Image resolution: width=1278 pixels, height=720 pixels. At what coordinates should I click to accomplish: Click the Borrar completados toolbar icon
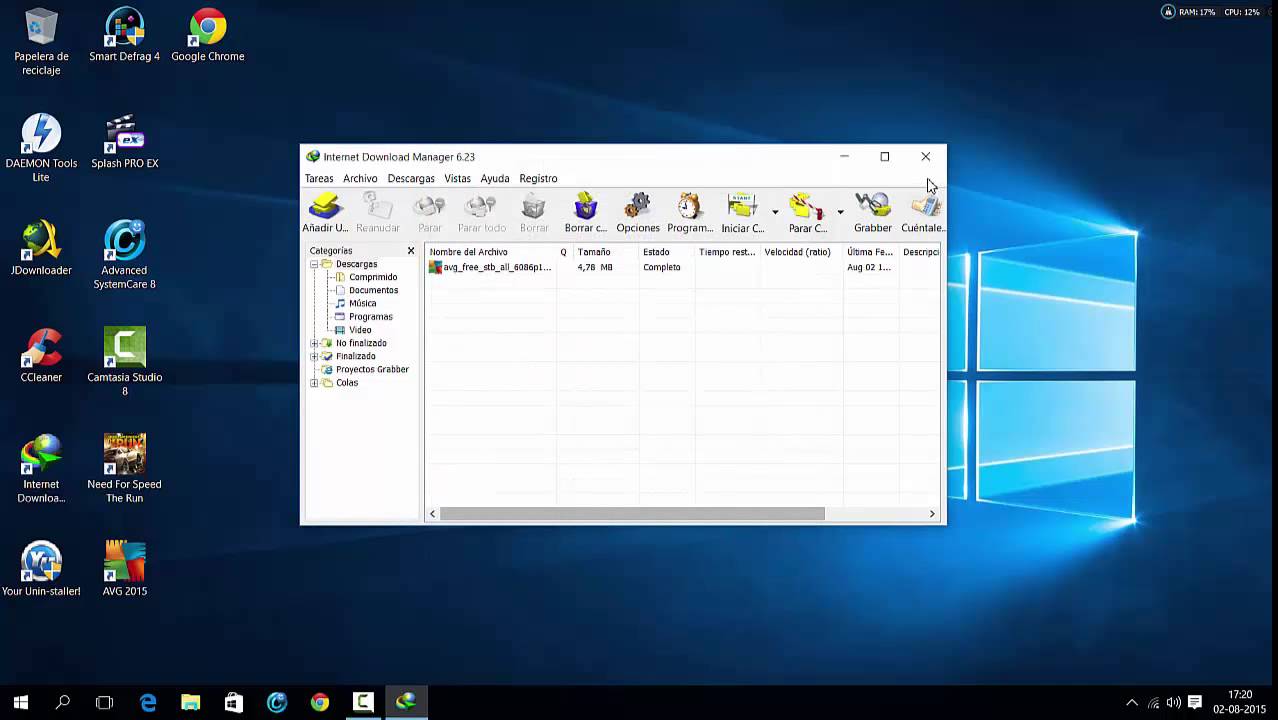585,212
